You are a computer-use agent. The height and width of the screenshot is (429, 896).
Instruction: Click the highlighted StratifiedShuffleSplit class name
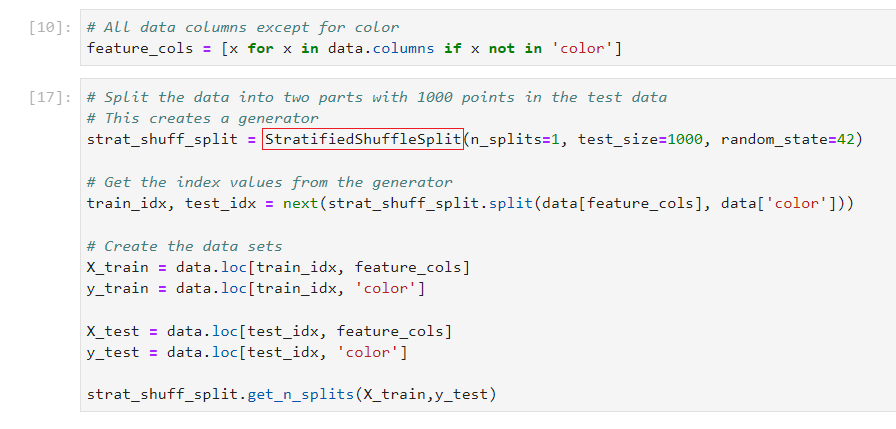pyautogui.click(x=363, y=139)
